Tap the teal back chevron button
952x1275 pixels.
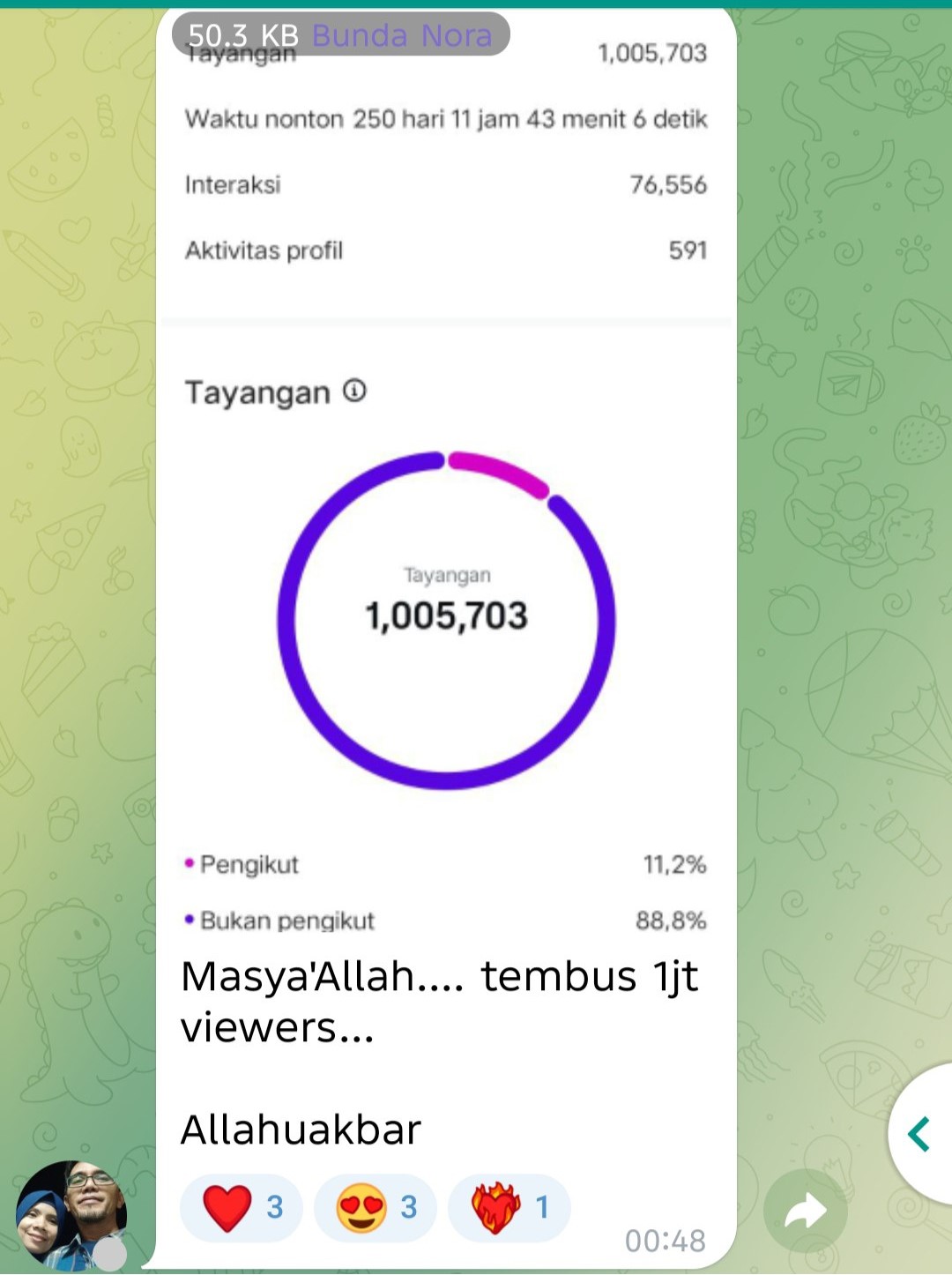(919, 1134)
